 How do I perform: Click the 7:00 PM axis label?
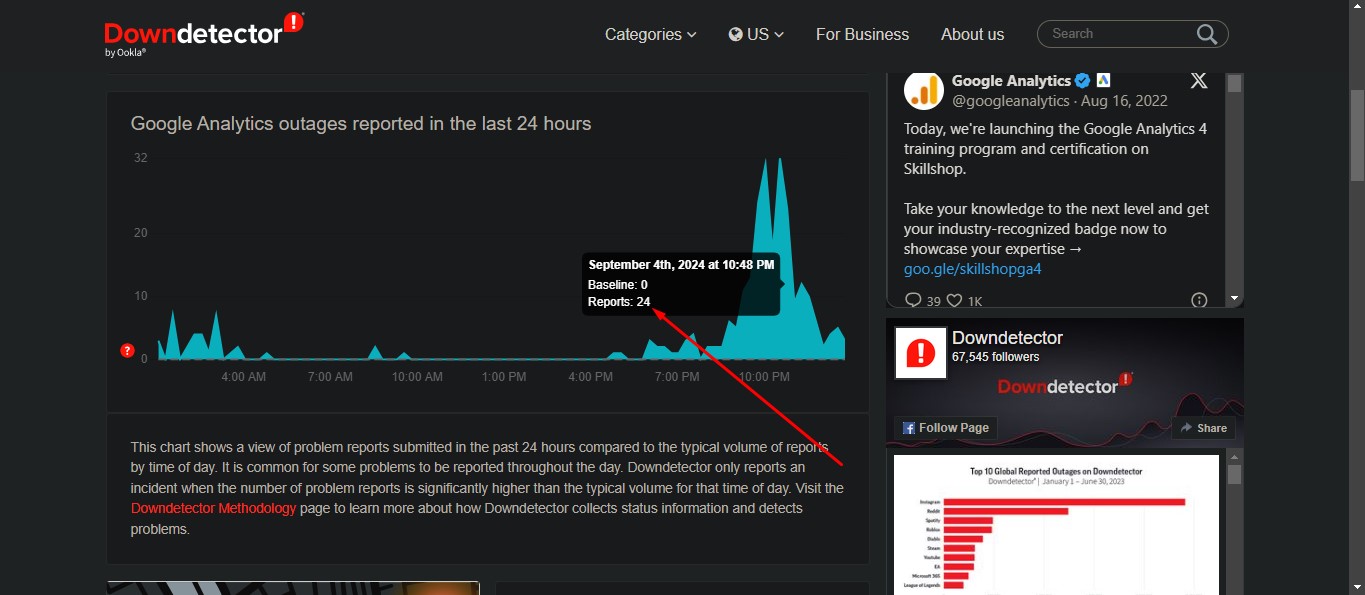click(677, 377)
